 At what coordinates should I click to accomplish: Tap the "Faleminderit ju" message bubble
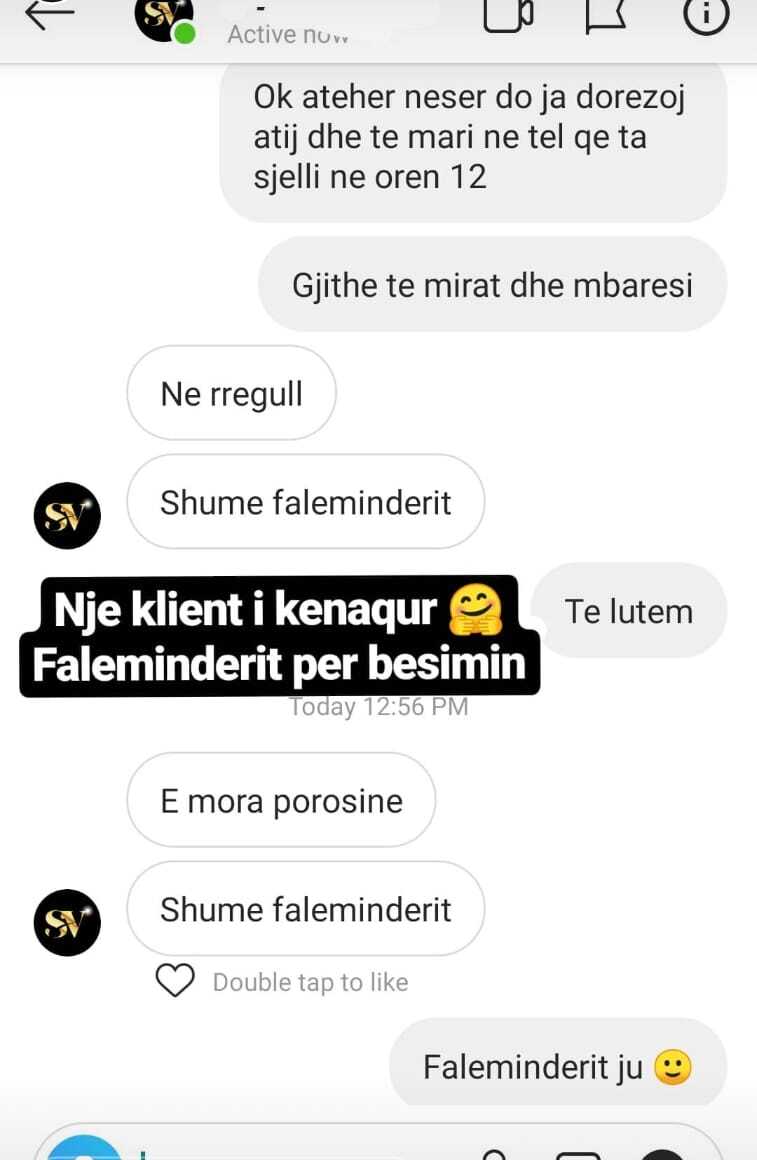[x=558, y=1065]
